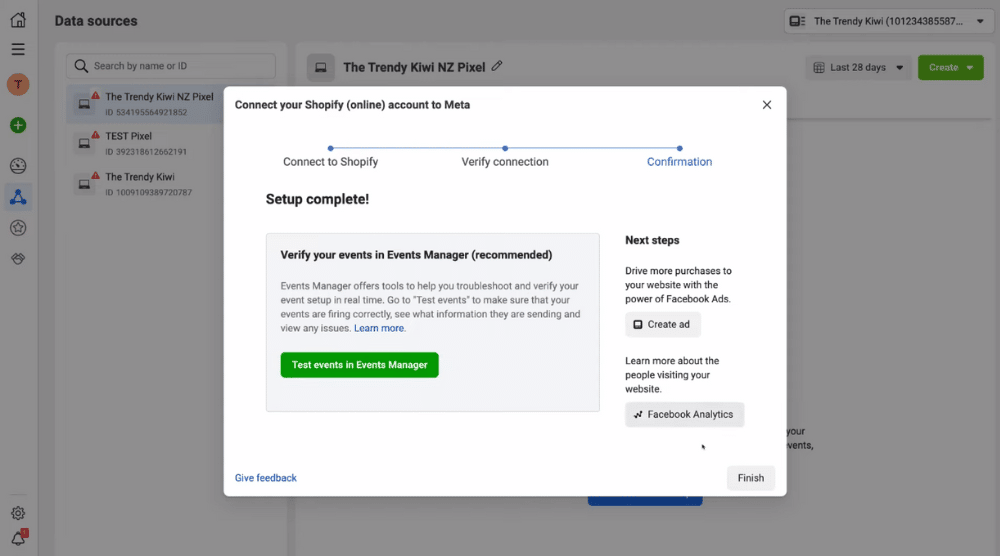Open the Partner integrations handshake icon
1000x556 pixels.
18,258
